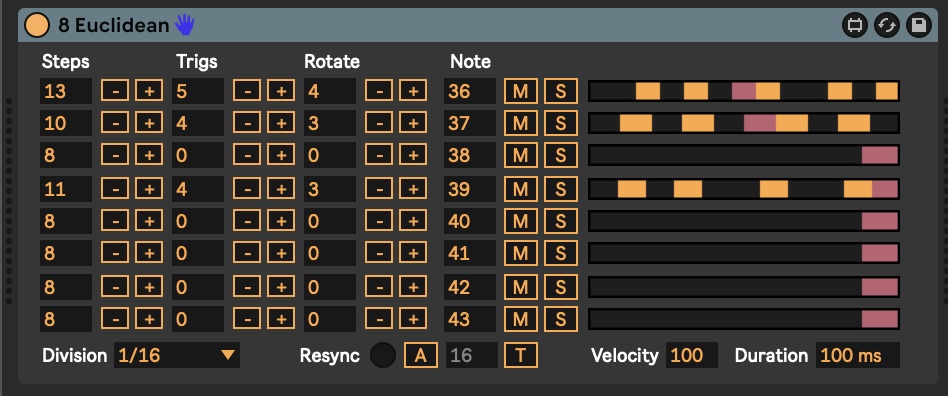Image resolution: width=948 pixels, height=396 pixels.
Task: Decrease Trigs for the note 36 row
Action: [247, 91]
